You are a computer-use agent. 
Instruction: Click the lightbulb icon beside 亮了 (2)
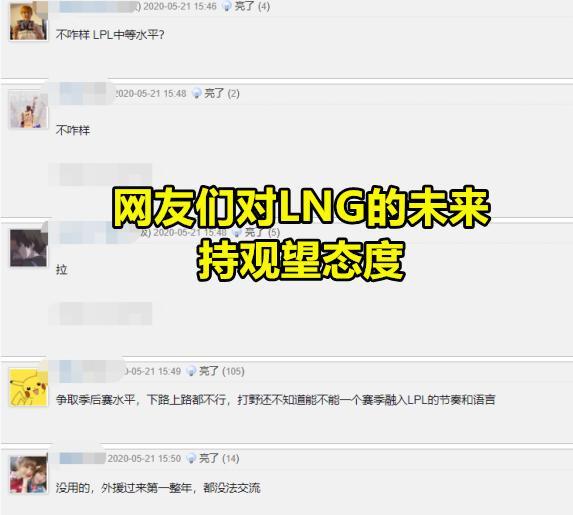click(197, 93)
